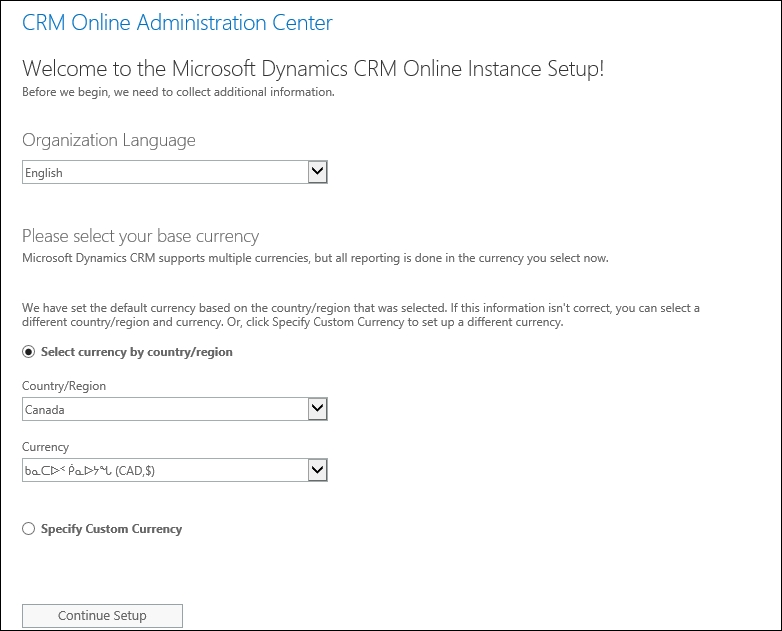Viewport: 782px width, 631px height.
Task: Click the Welcome to Microsoft Dynamics heading
Action: coord(313,68)
